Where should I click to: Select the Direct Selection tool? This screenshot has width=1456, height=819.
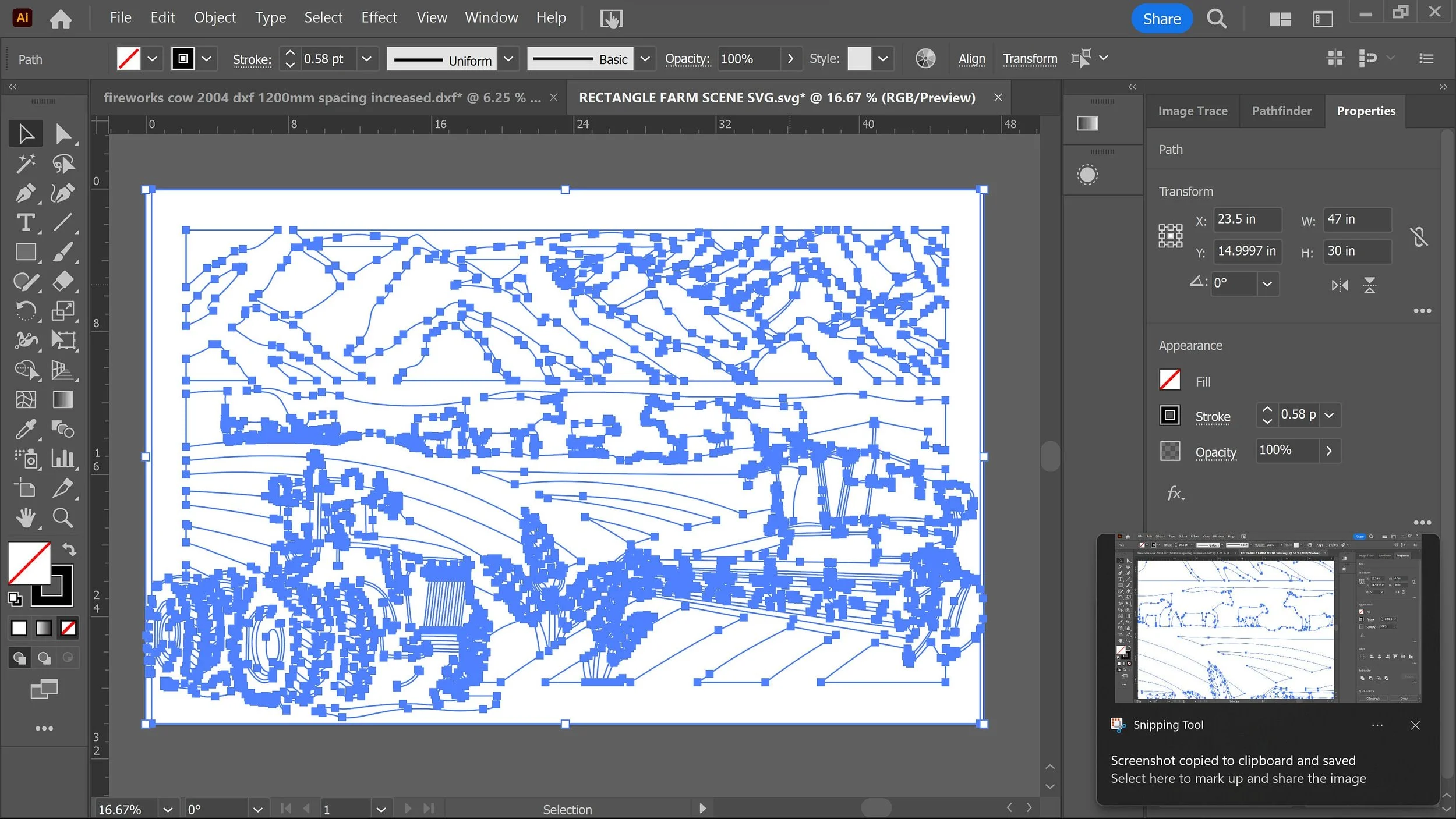click(62, 134)
